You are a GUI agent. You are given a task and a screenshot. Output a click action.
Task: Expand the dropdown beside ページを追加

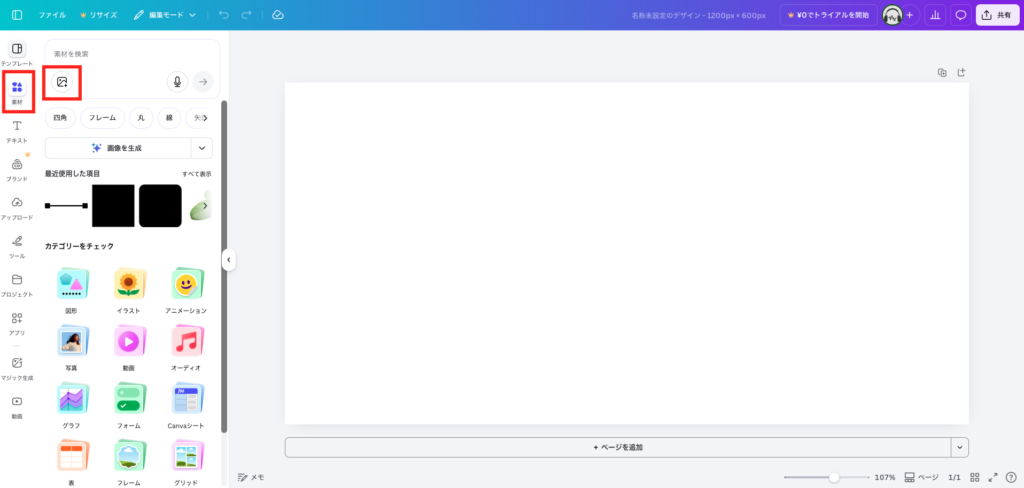(x=960, y=447)
